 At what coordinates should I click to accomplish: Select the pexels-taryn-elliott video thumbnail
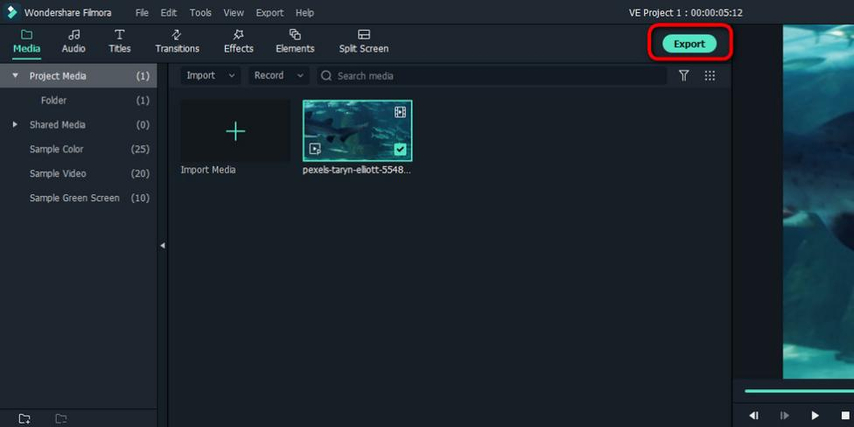coord(357,131)
